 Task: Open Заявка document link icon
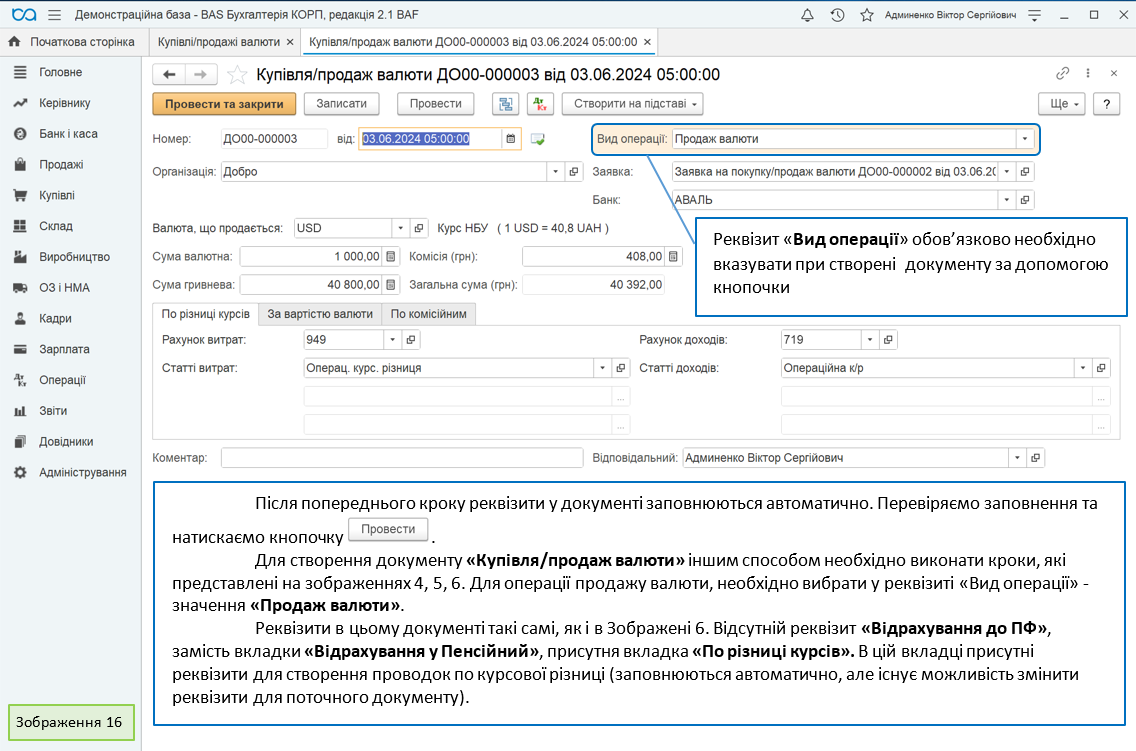click(x=1024, y=172)
